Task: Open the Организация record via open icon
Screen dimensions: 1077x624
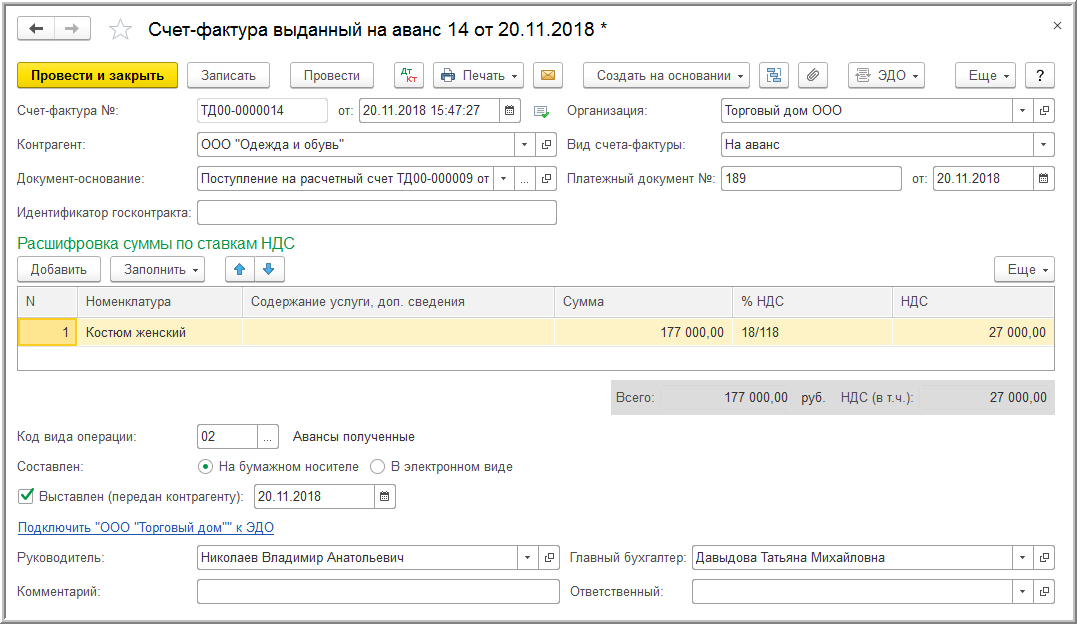Action: coord(1044,111)
